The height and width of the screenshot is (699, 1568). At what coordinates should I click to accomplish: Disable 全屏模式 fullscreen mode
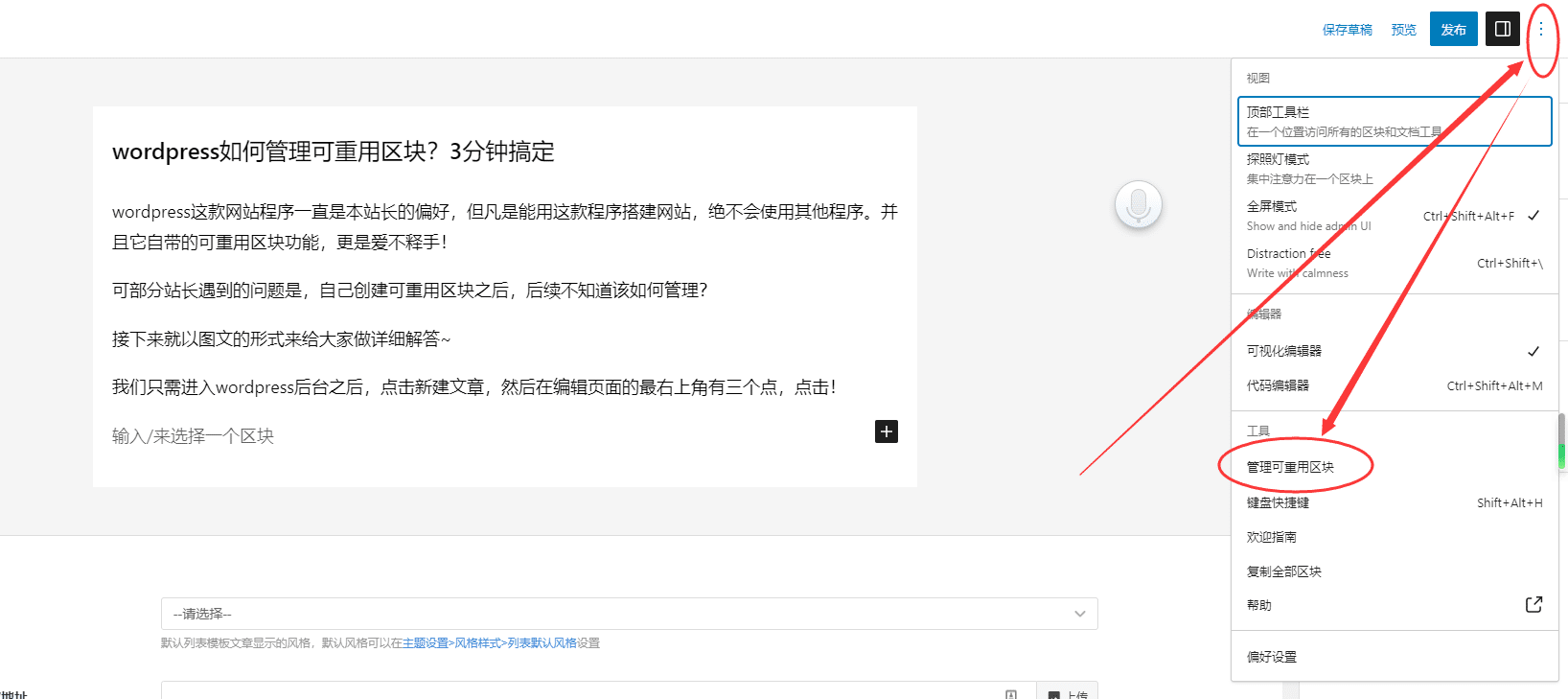pos(1395,216)
